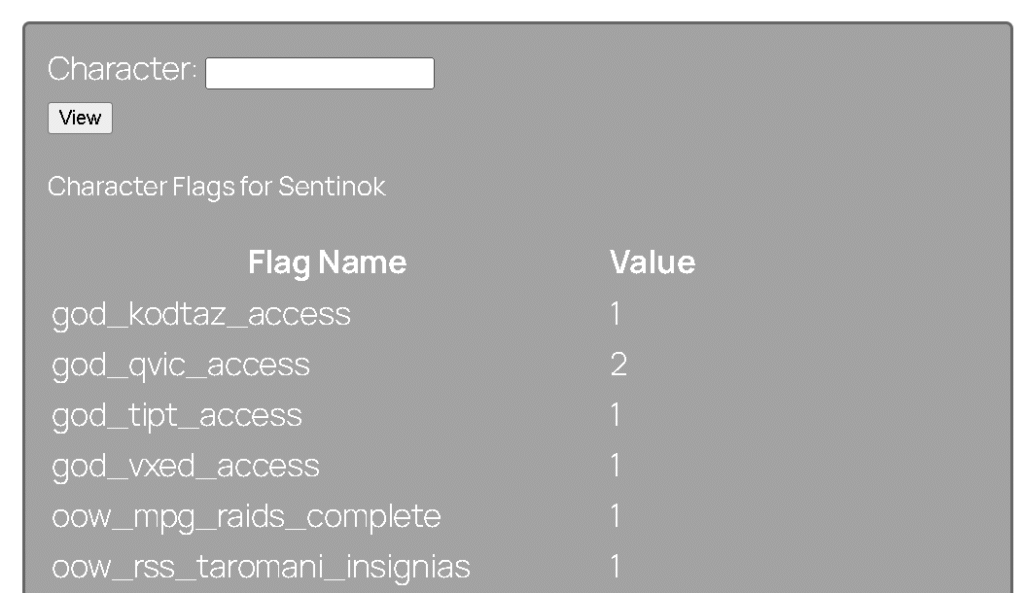Click the Flag Name column header
This screenshot has height=593, width=1024.
326,263
